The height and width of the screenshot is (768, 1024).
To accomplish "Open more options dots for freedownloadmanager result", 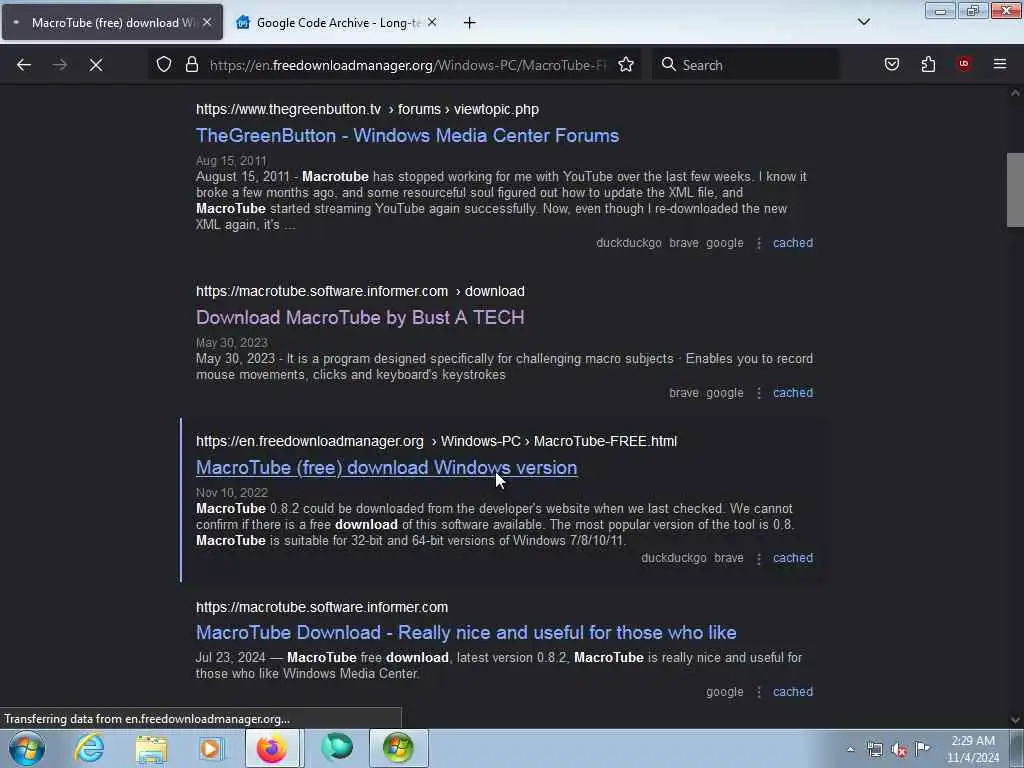I will pos(759,558).
